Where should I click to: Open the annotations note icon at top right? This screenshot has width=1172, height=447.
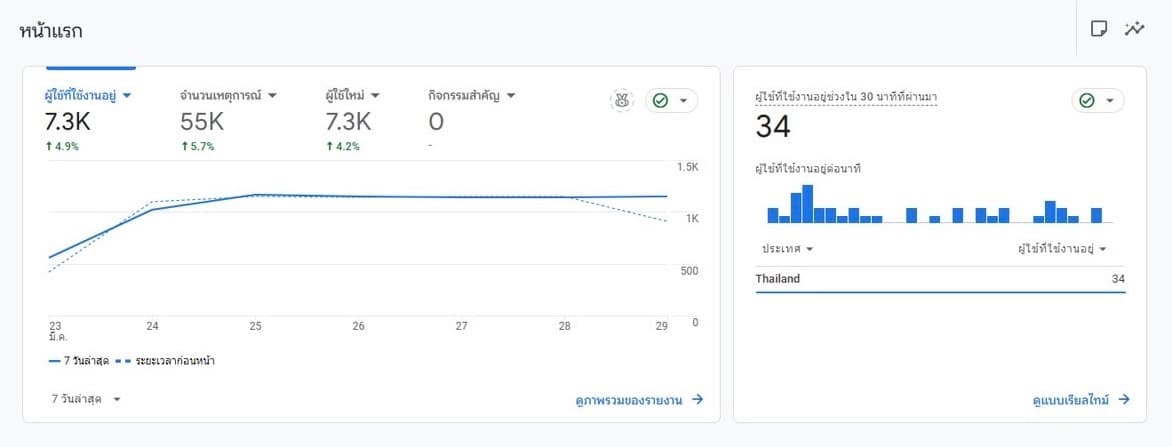1098,29
